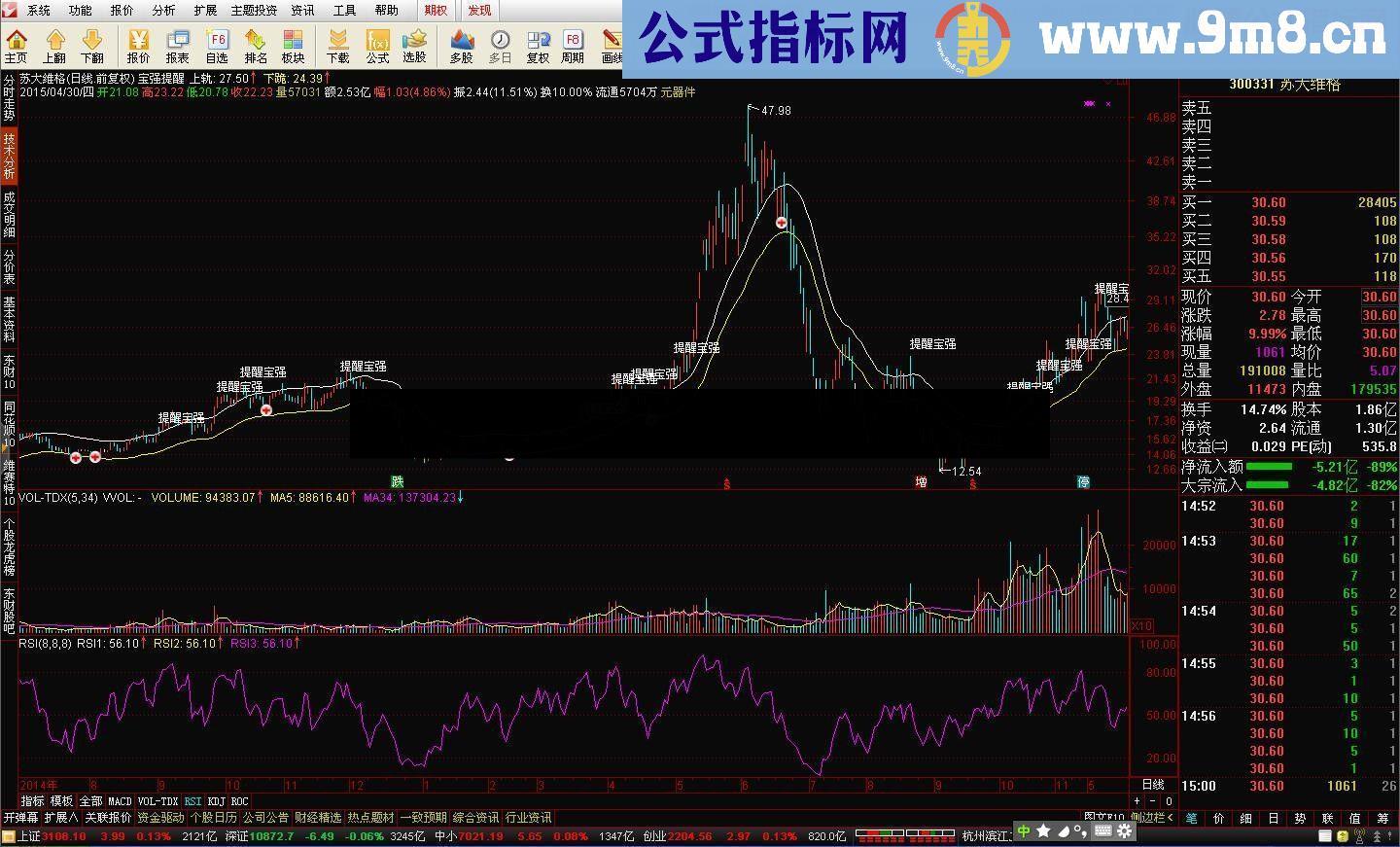This screenshot has height=847, width=1400.
Task: Toggle the keyboard wizard status icon
Action: coord(1103,831)
